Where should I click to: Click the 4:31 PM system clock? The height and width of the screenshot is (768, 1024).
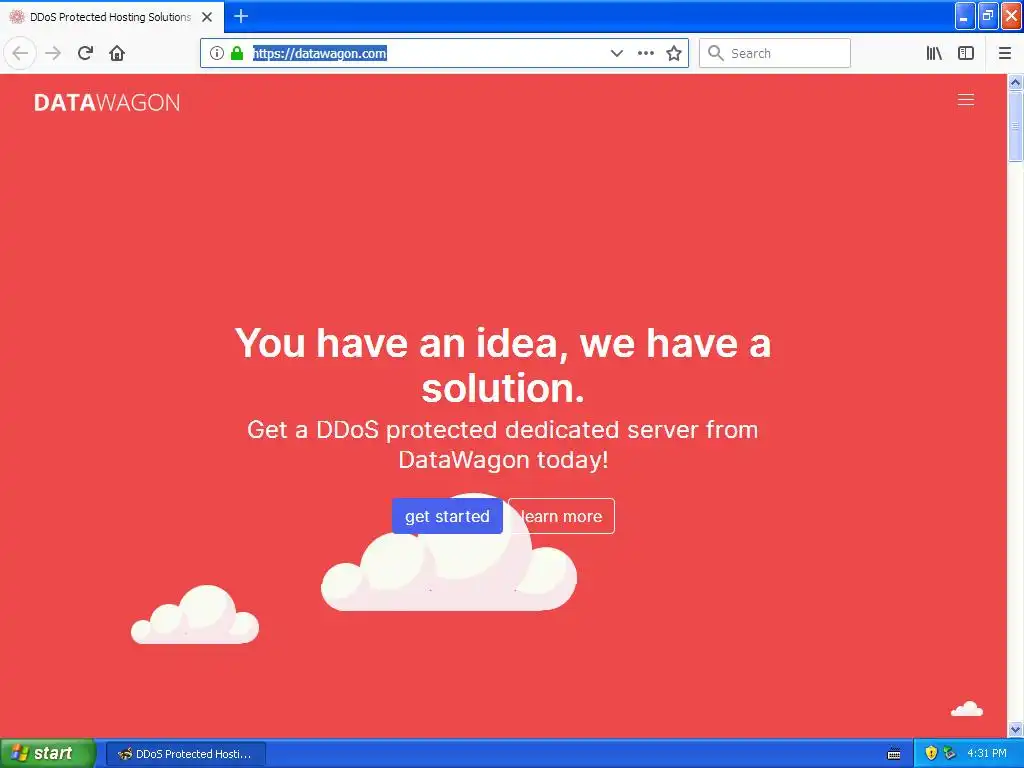click(987, 753)
